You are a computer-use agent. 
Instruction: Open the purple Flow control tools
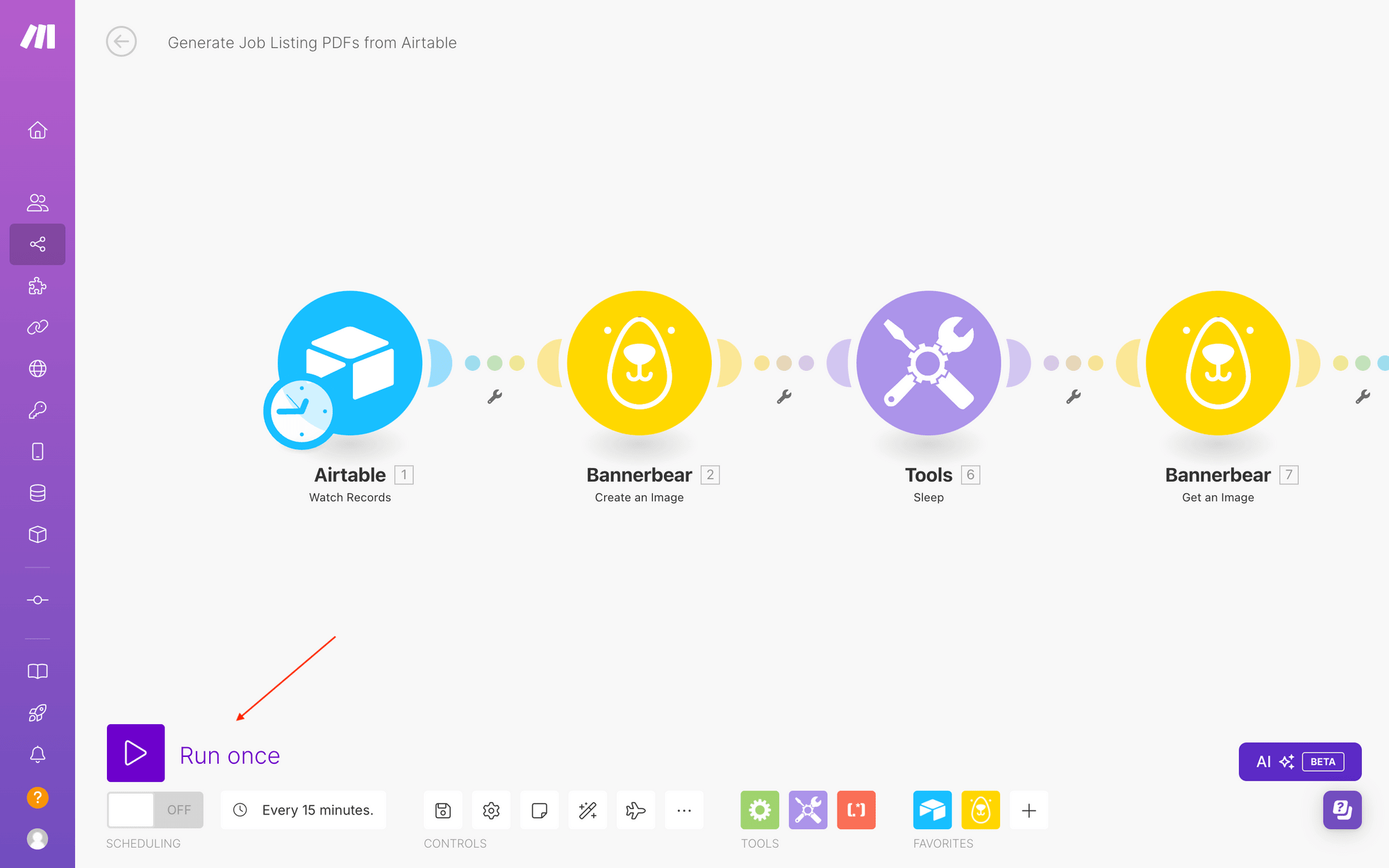point(808,810)
